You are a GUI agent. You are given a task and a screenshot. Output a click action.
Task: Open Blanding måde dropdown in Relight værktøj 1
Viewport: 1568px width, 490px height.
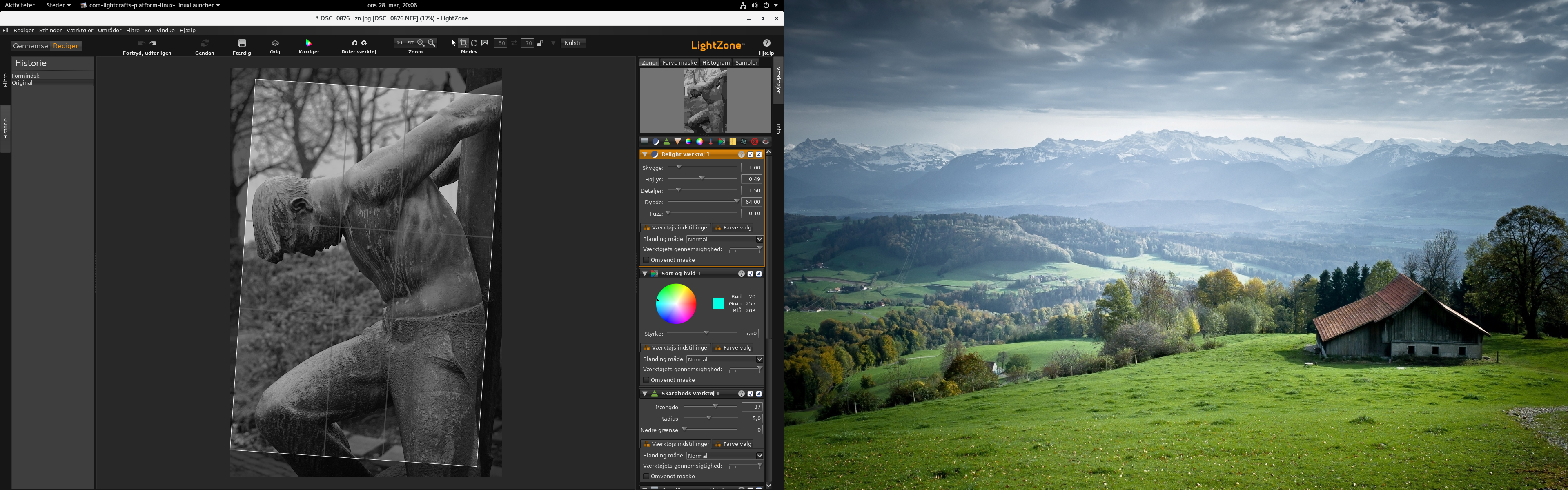coord(724,239)
